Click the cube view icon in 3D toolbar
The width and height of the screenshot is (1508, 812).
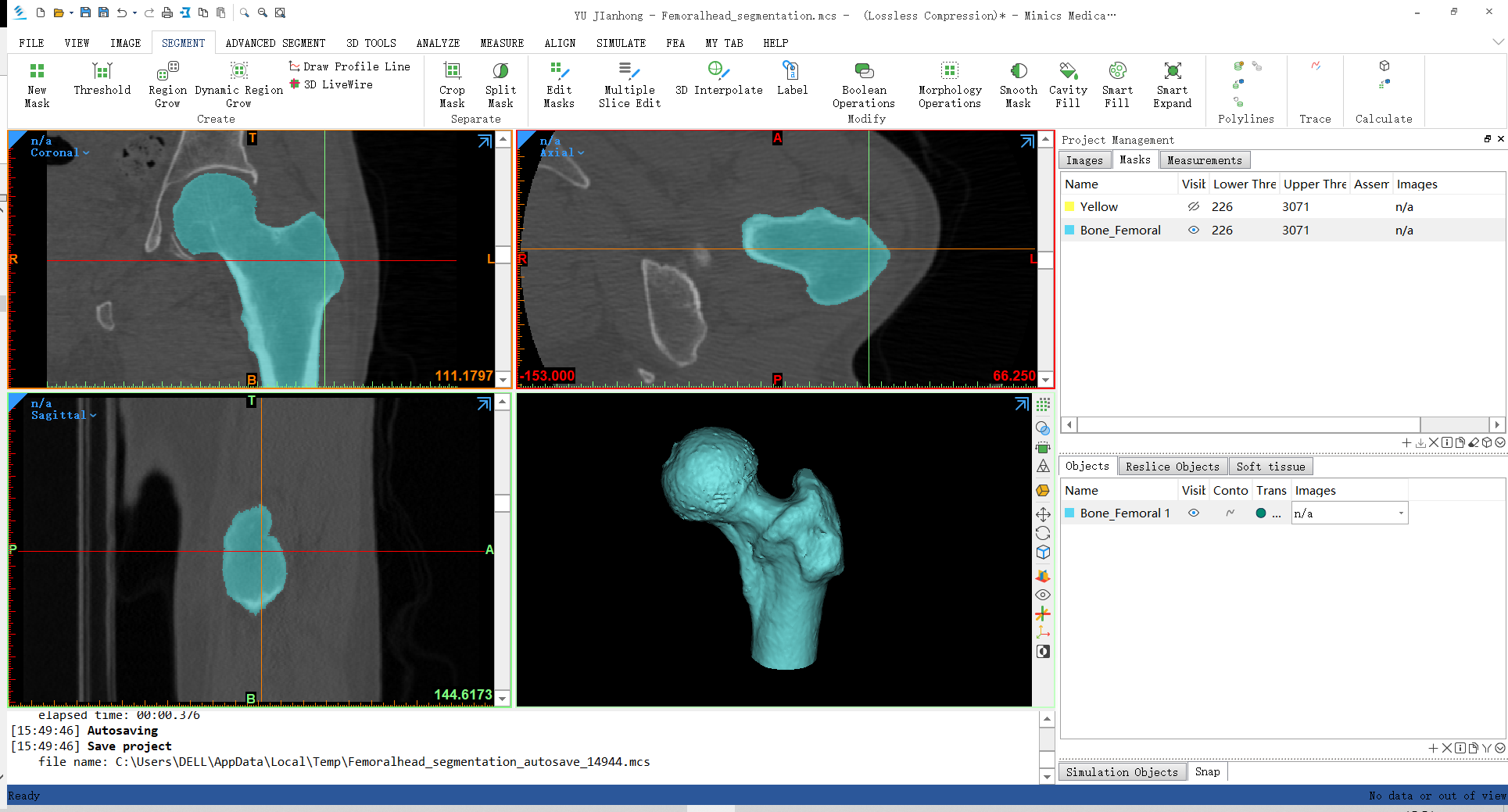[1043, 552]
